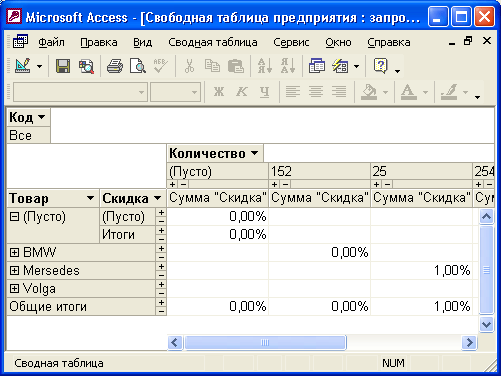Click the font color A icon
501x376 pixels.
pyautogui.click(x=409, y=92)
